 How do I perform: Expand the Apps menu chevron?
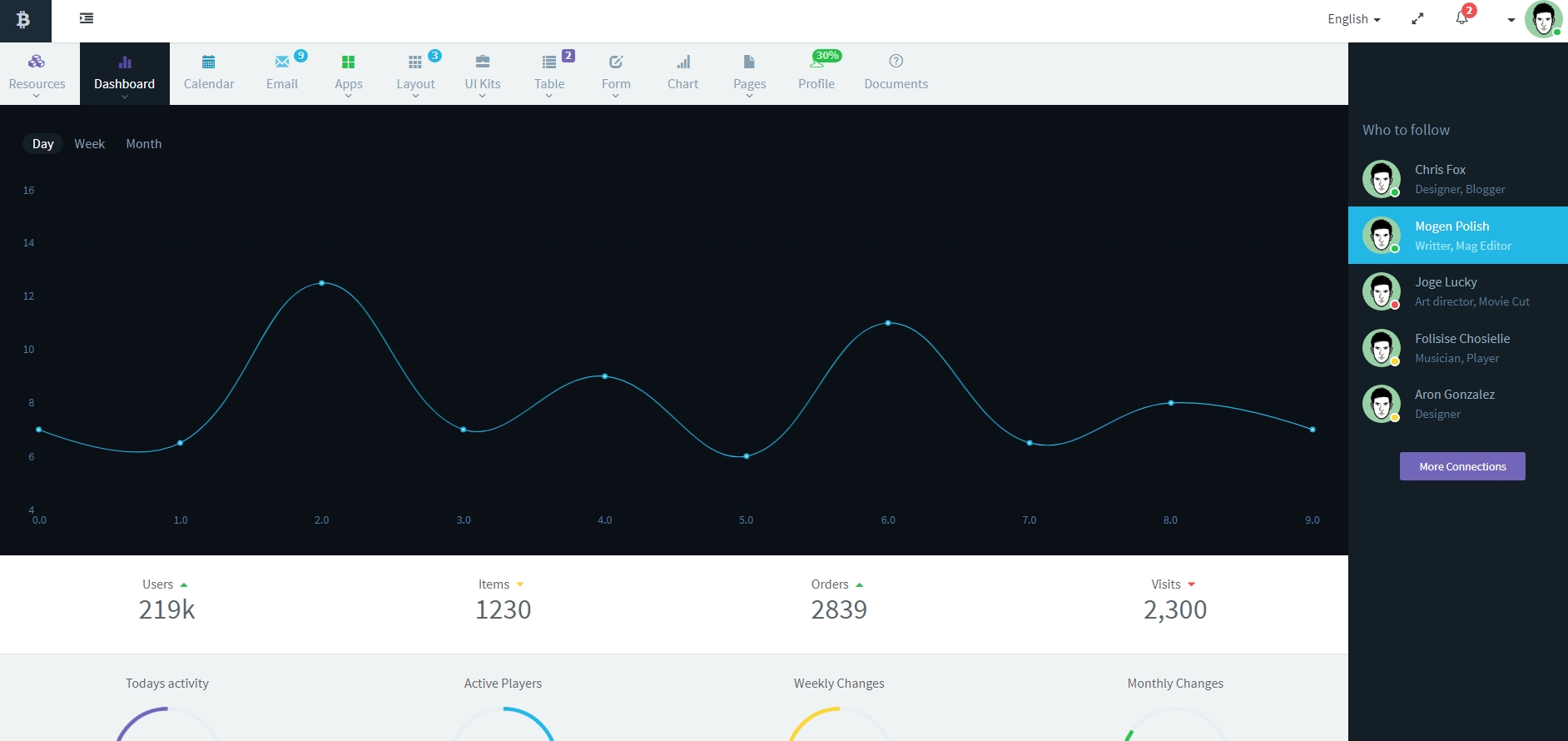pyautogui.click(x=349, y=96)
